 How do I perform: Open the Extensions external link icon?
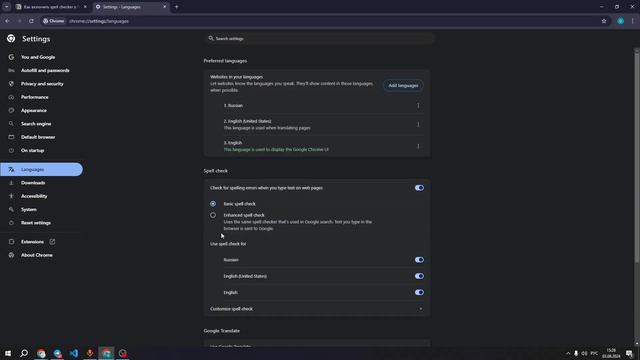click(x=52, y=242)
